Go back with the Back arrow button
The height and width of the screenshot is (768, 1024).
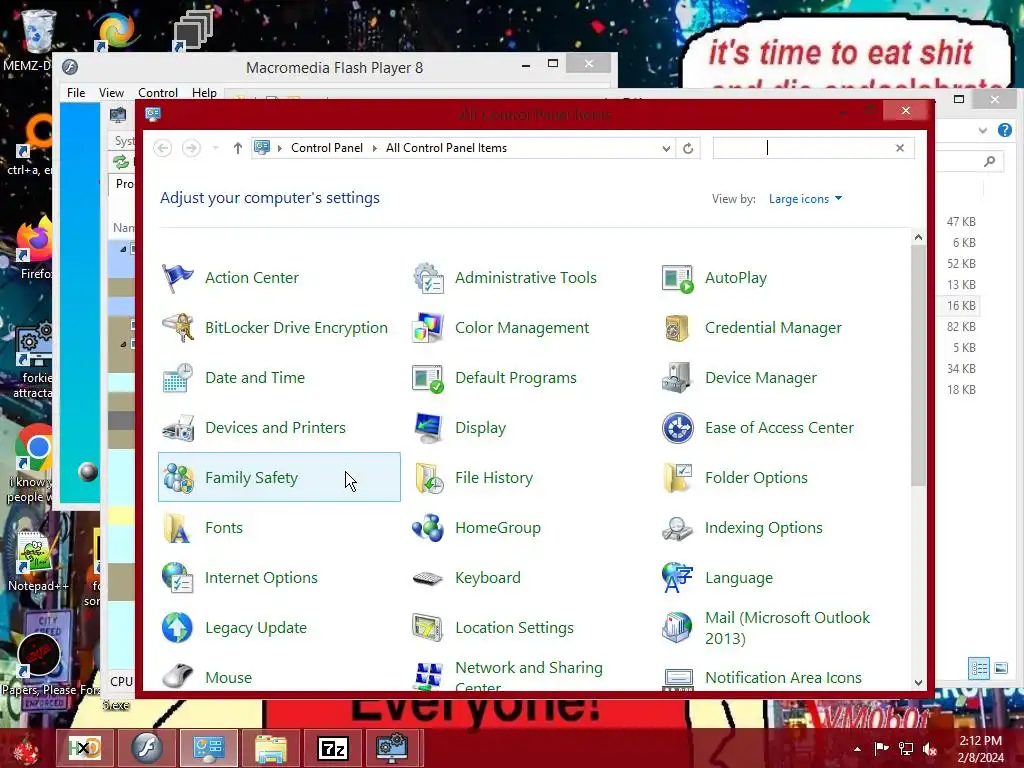163,148
